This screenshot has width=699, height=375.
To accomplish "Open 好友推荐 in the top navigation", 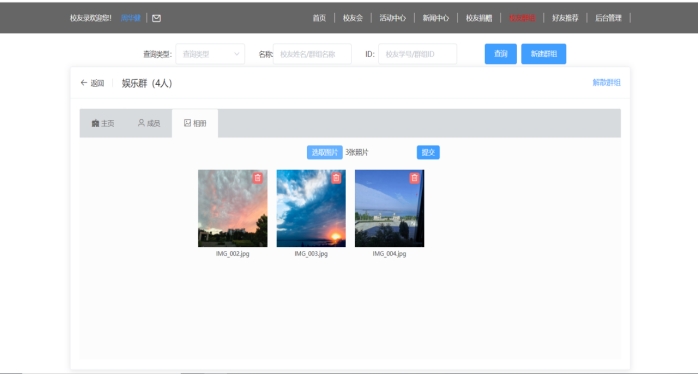I will pyautogui.click(x=565, y=18).
